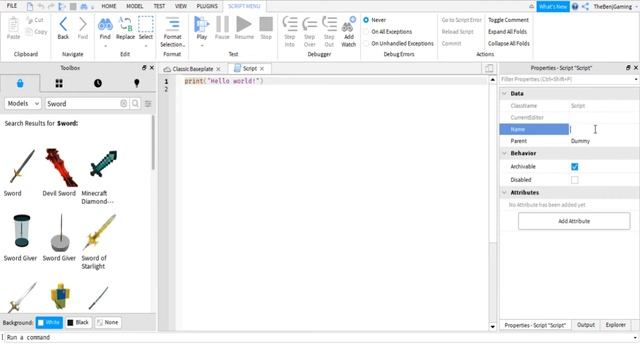This screenshot has height=360, width=640.
Task: Open the Find dropdown arrow
Action: [105, 46]
